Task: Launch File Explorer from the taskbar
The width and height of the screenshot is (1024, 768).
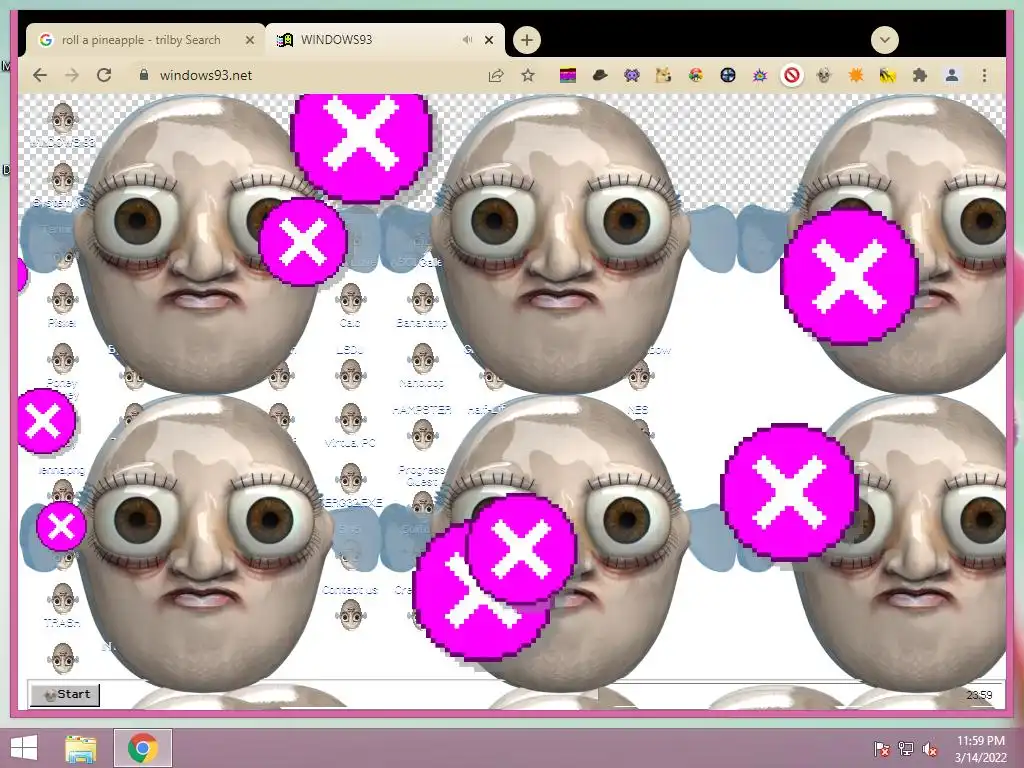Action: point(81,748)
